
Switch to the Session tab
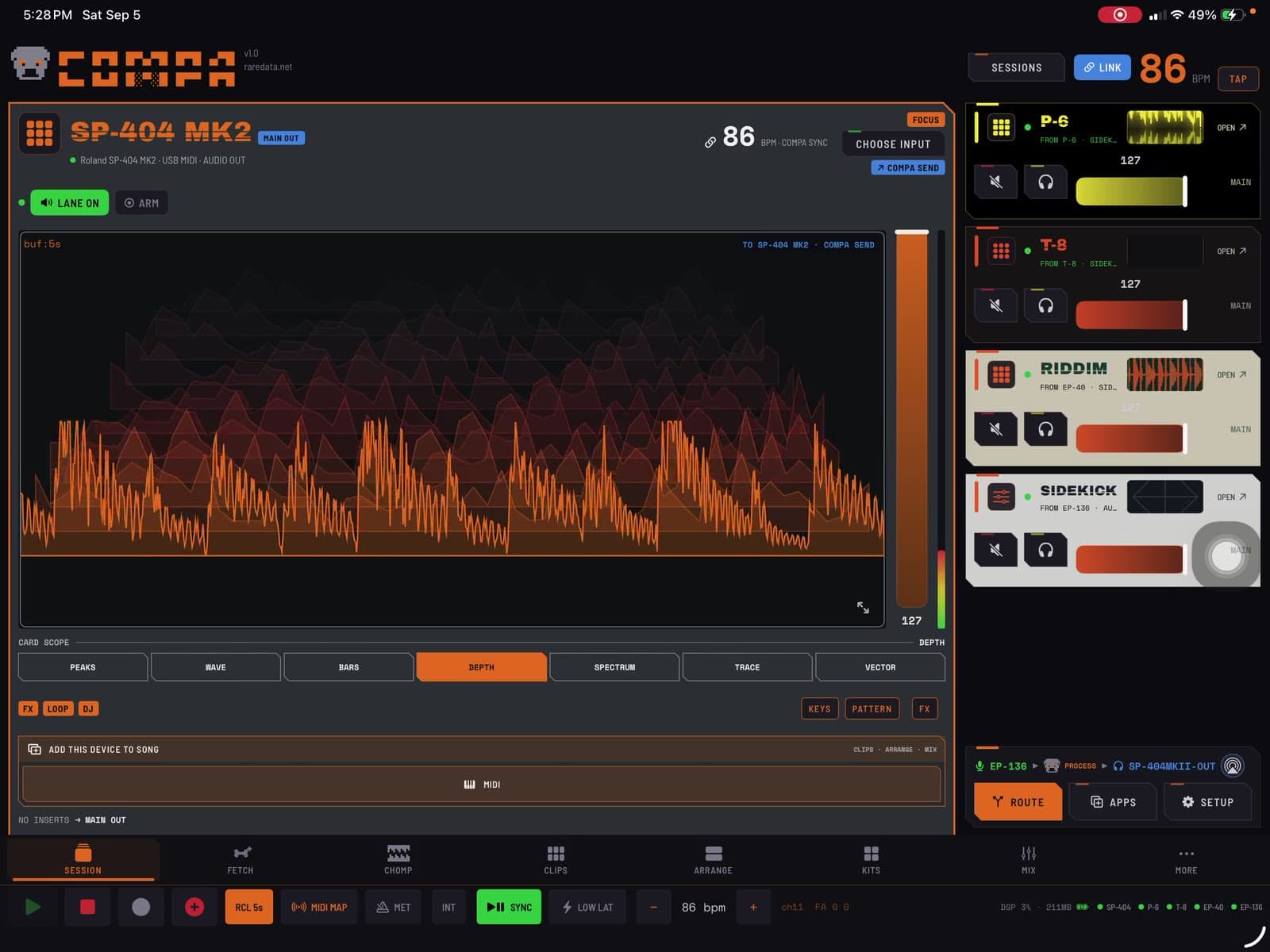coord(83,860)
